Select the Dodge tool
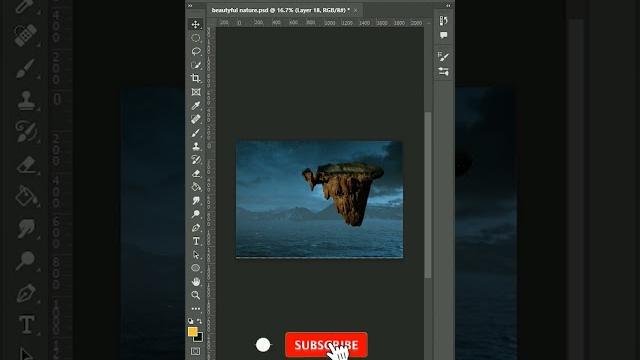This screenshot has height=360, width=640. pyautogui.click(x=196, y=214)
